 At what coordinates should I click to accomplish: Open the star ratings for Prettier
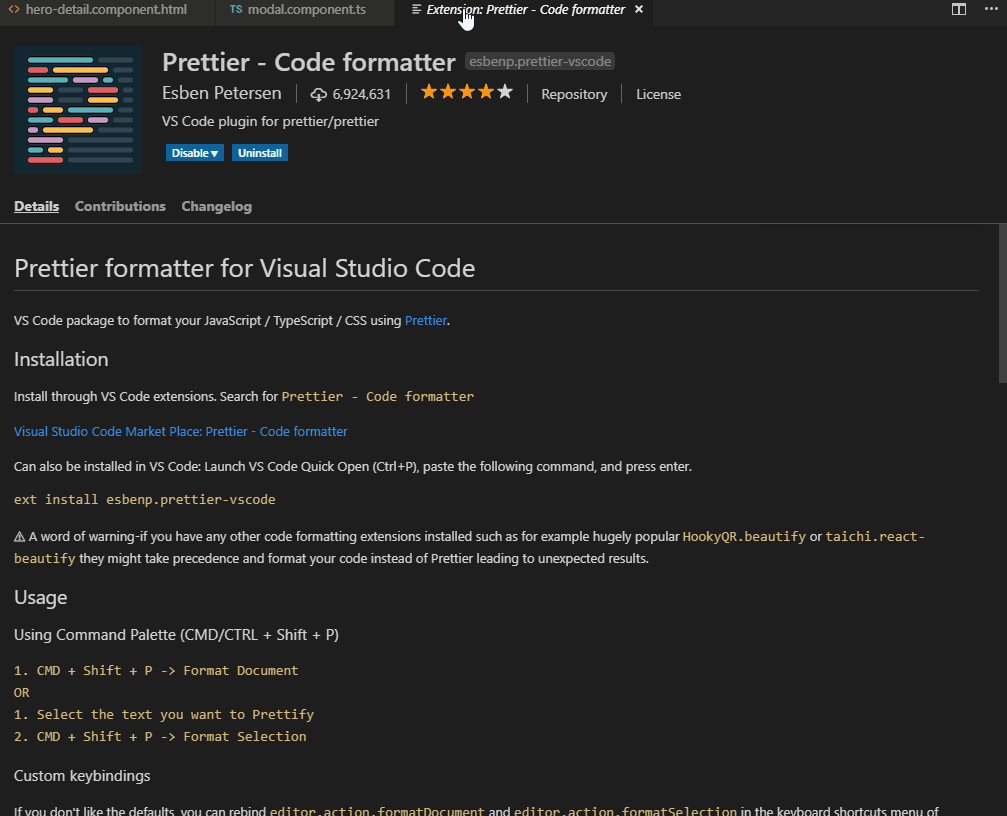pyautogui.click(x=467, y=92)
